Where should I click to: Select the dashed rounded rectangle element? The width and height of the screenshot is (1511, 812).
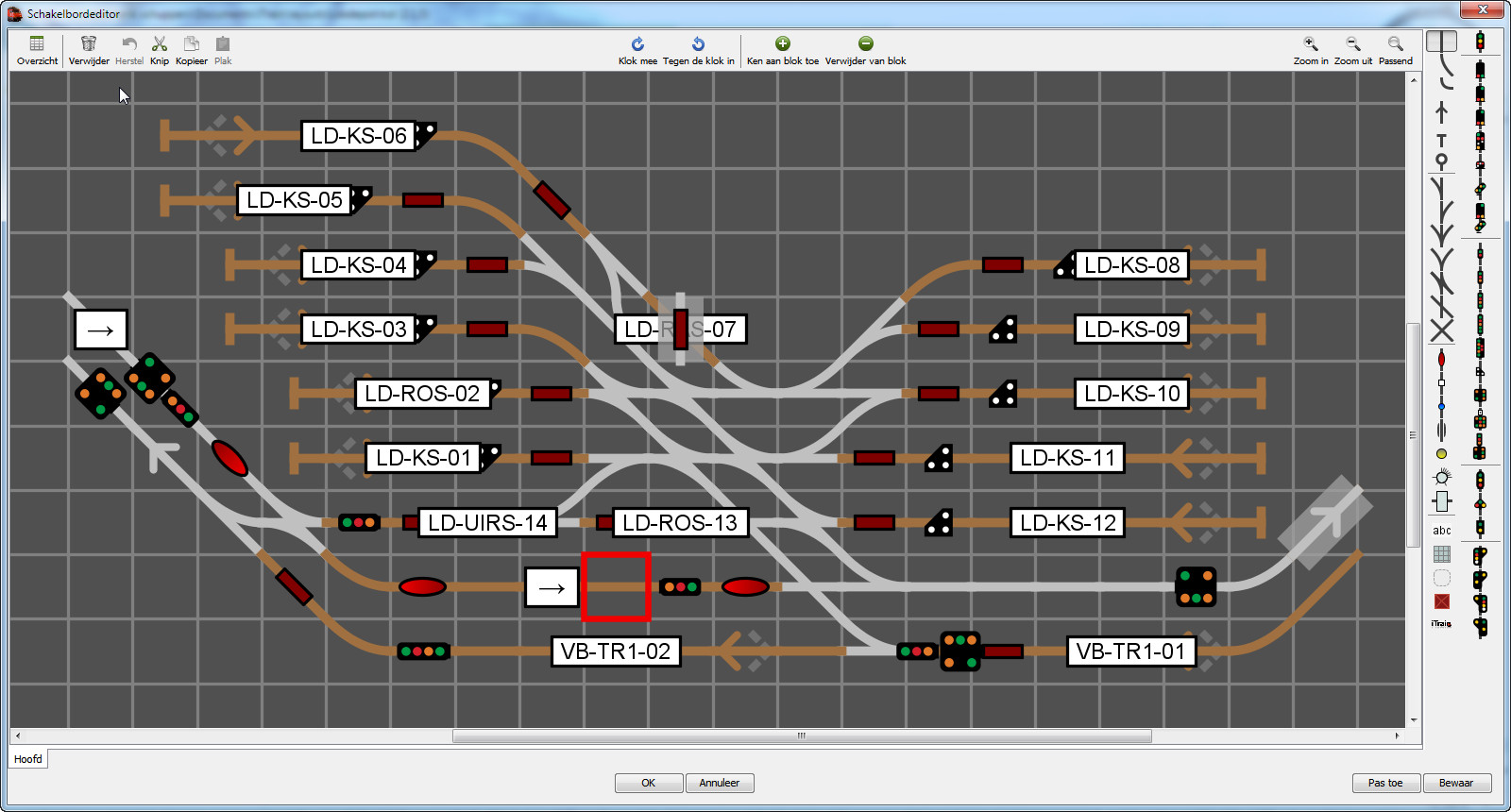[1441, 578]
